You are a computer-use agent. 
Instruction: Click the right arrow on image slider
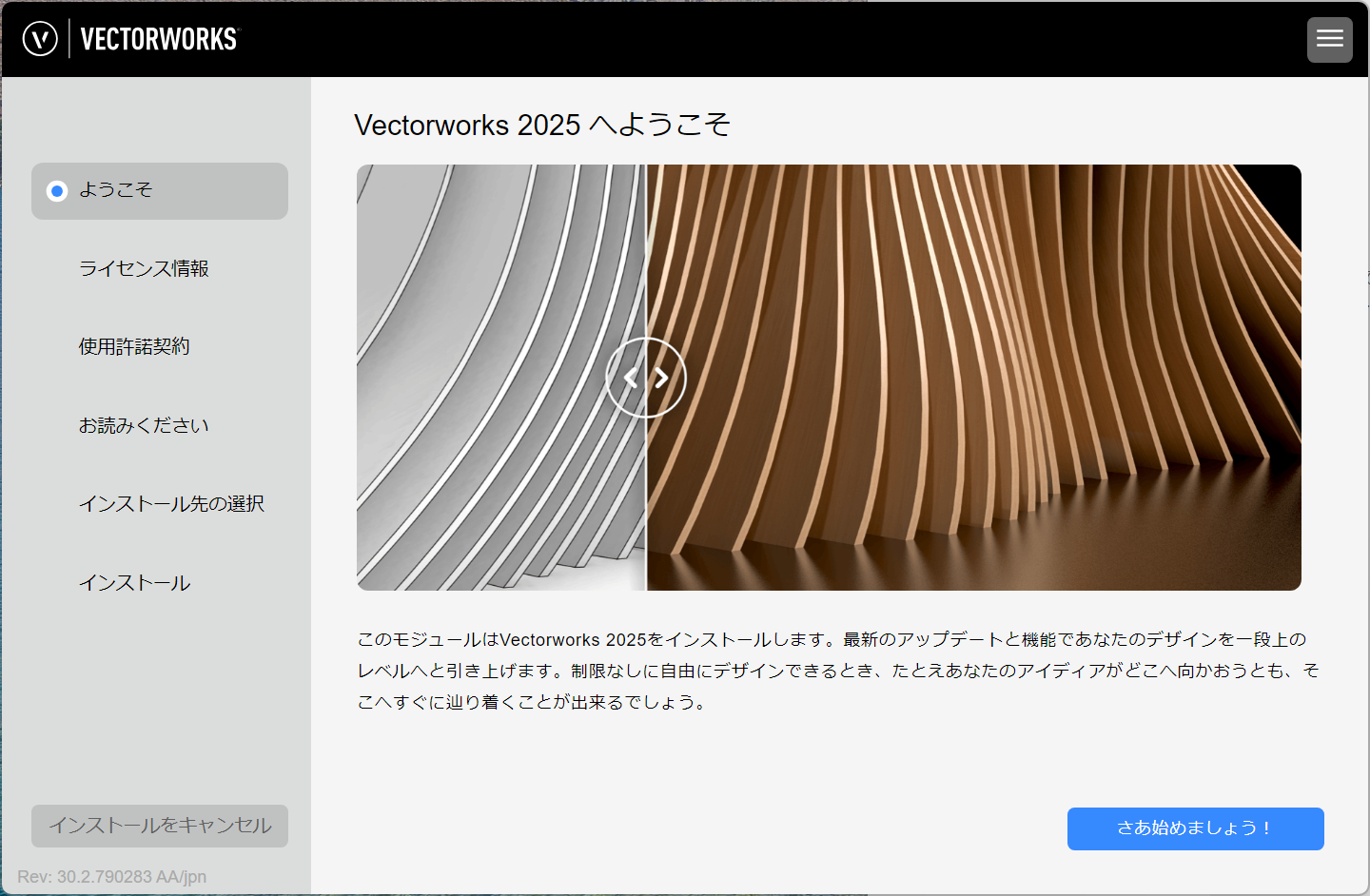point(661,378)
